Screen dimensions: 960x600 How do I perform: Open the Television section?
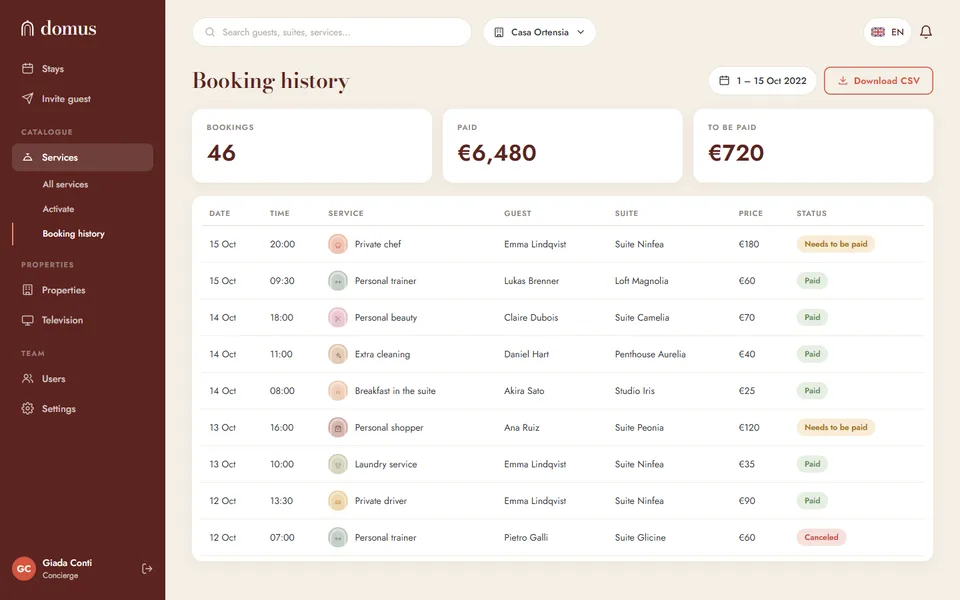83,320
